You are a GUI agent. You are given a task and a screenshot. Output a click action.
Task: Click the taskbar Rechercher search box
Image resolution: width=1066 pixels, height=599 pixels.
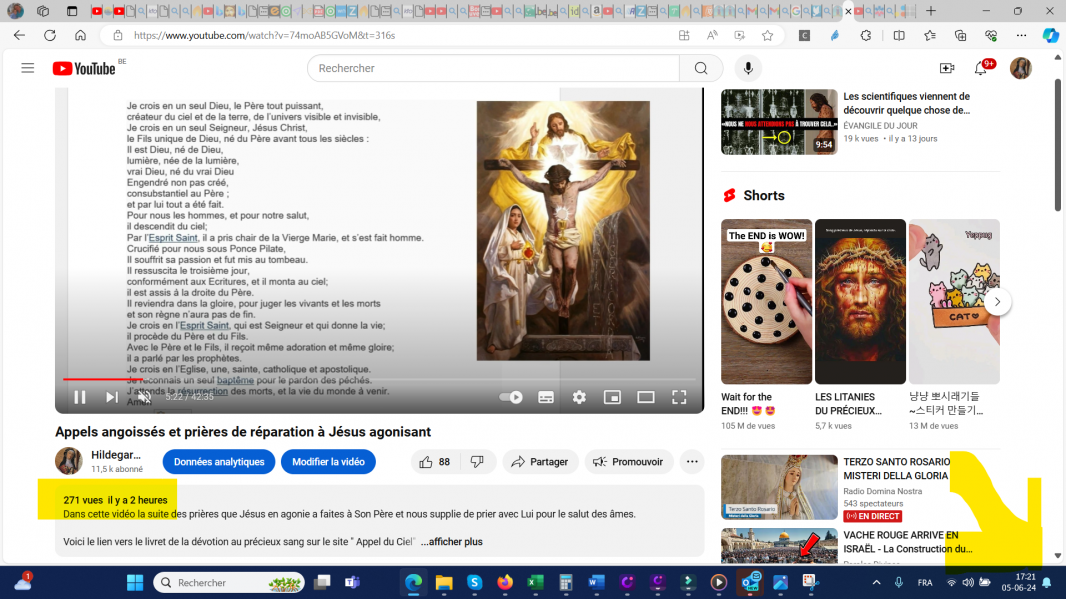click(x=229, y=583)
